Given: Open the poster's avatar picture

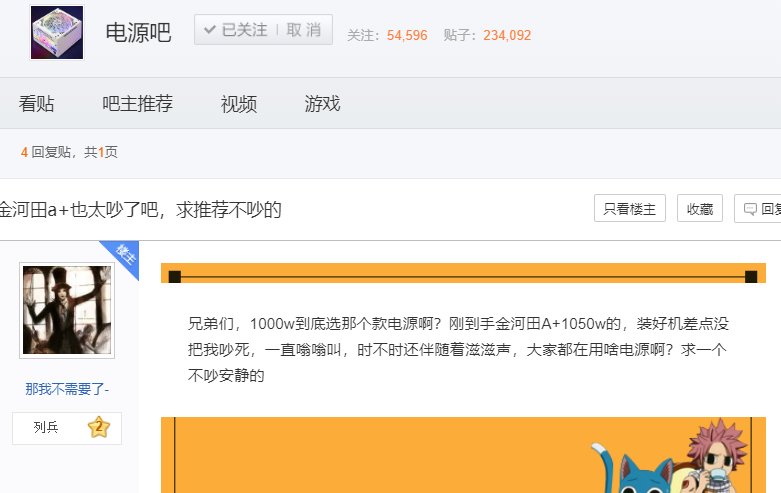Looking at the screenshot, I should point(67,310).
